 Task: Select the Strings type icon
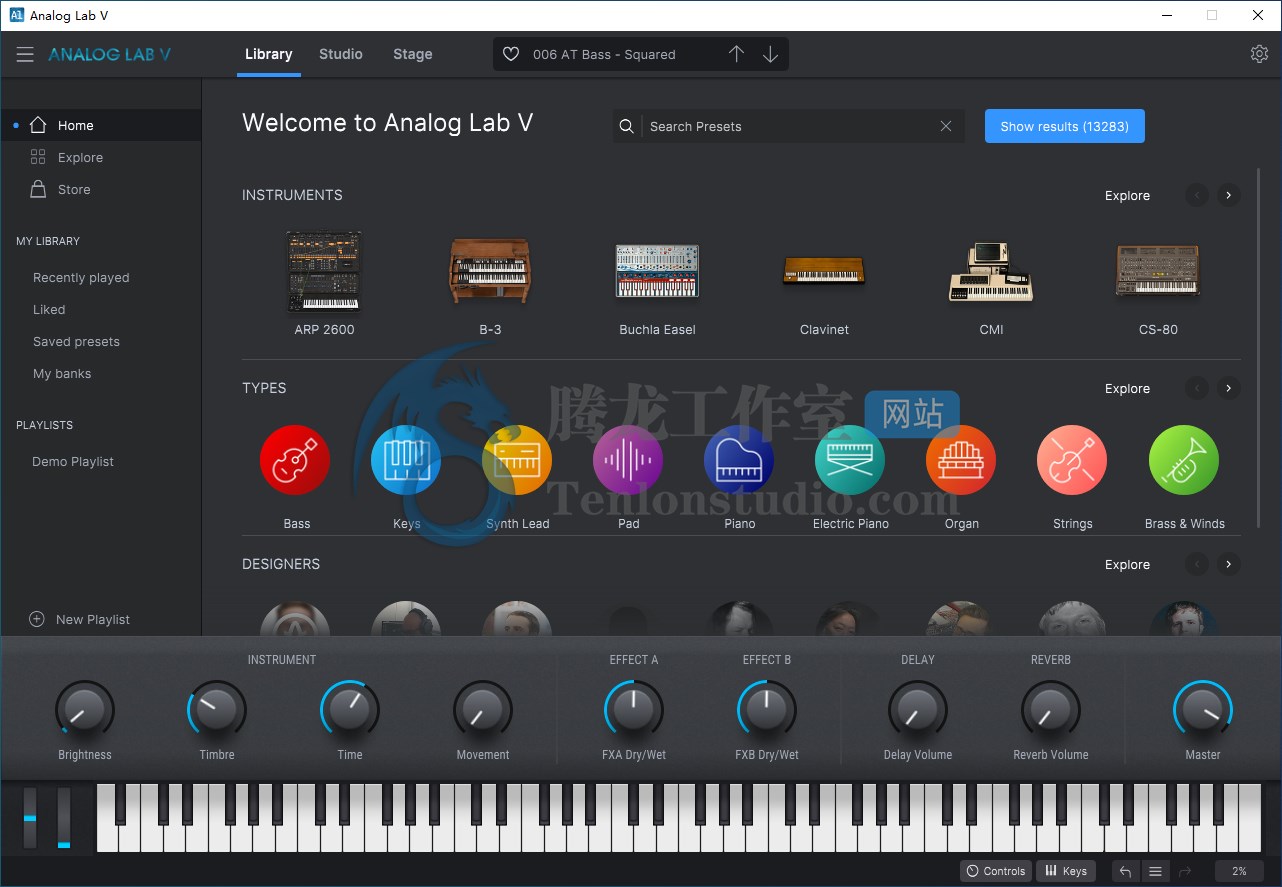1072,460
